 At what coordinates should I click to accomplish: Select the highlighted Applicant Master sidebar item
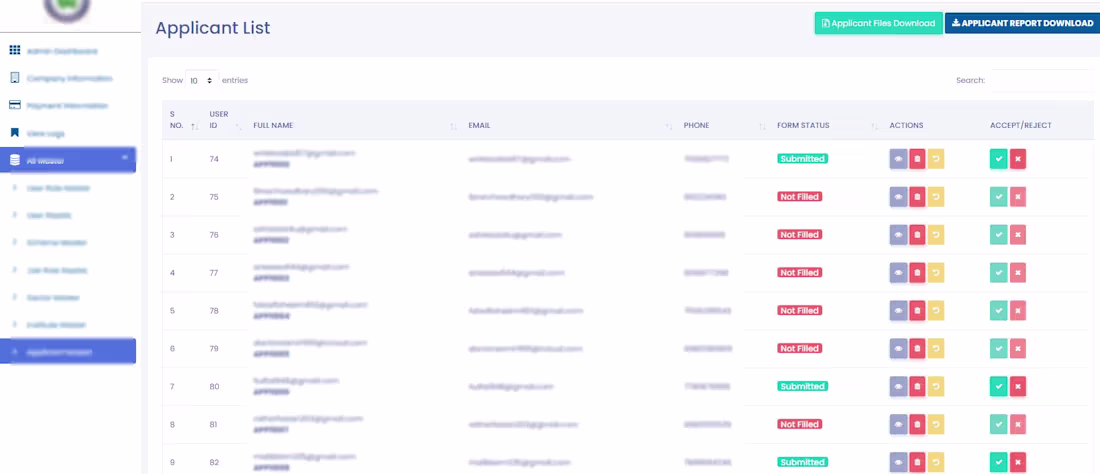pyautogui.click(x=68, y=351)
